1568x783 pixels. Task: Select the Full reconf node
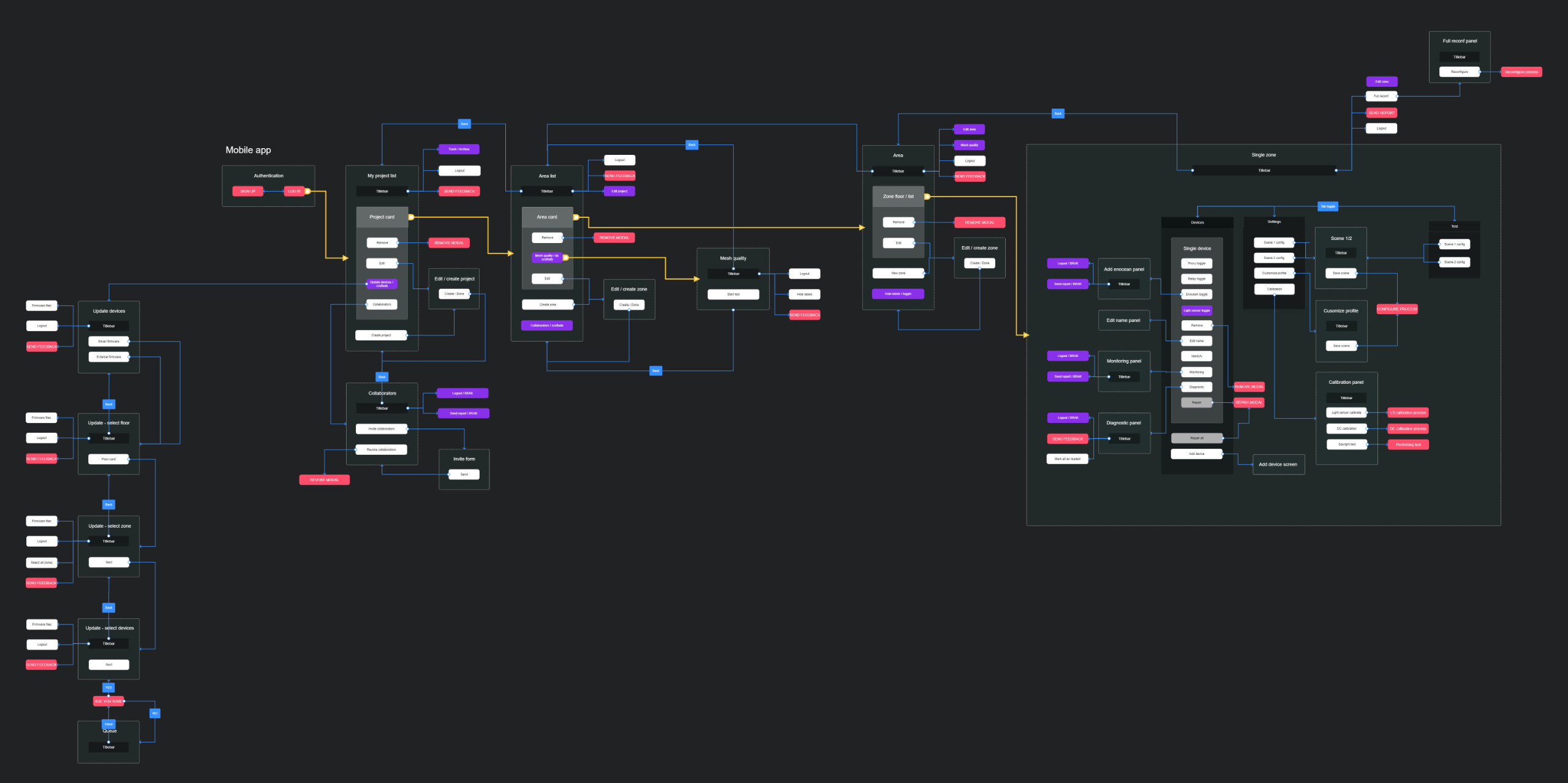[1382, 96]
